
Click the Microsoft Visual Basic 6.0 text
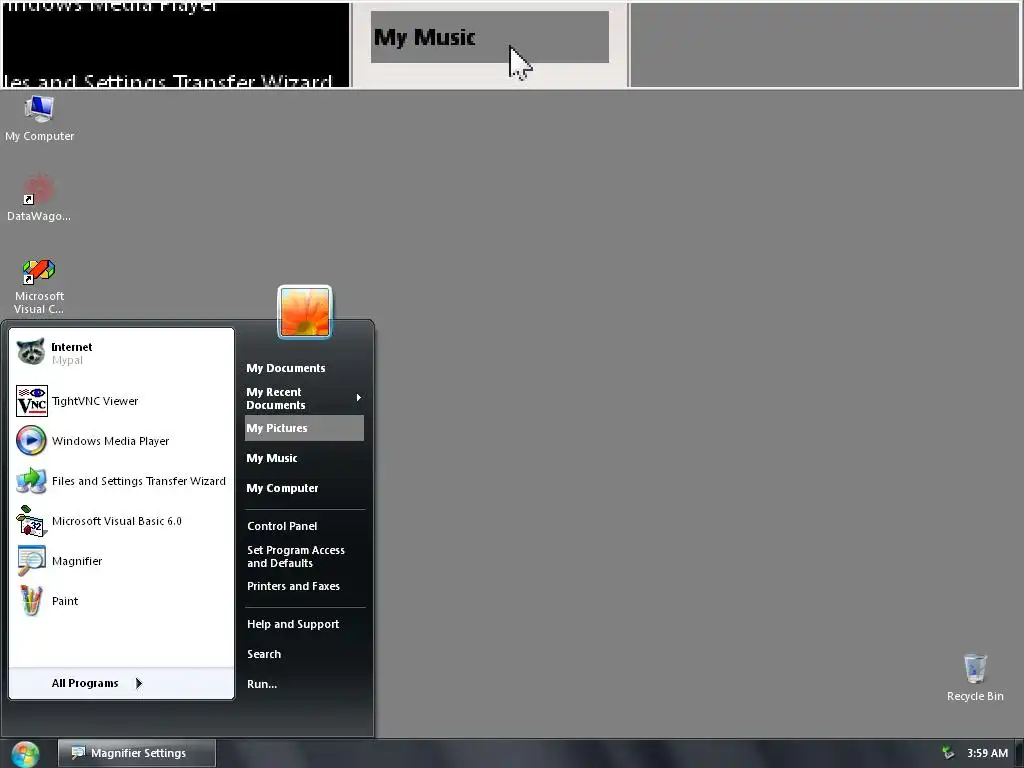click(117, 521)
